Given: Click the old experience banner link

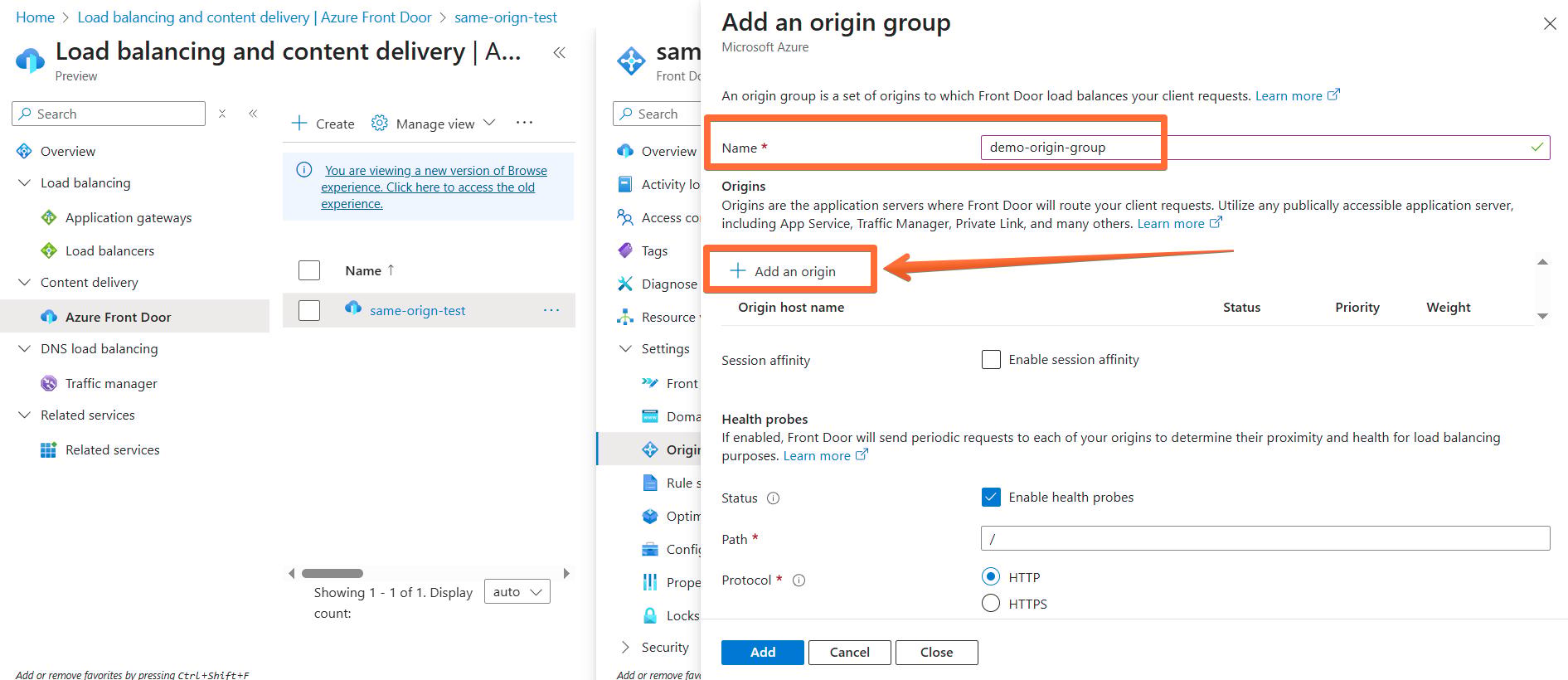Looking at the screenshot, I should tap(434, 187).
